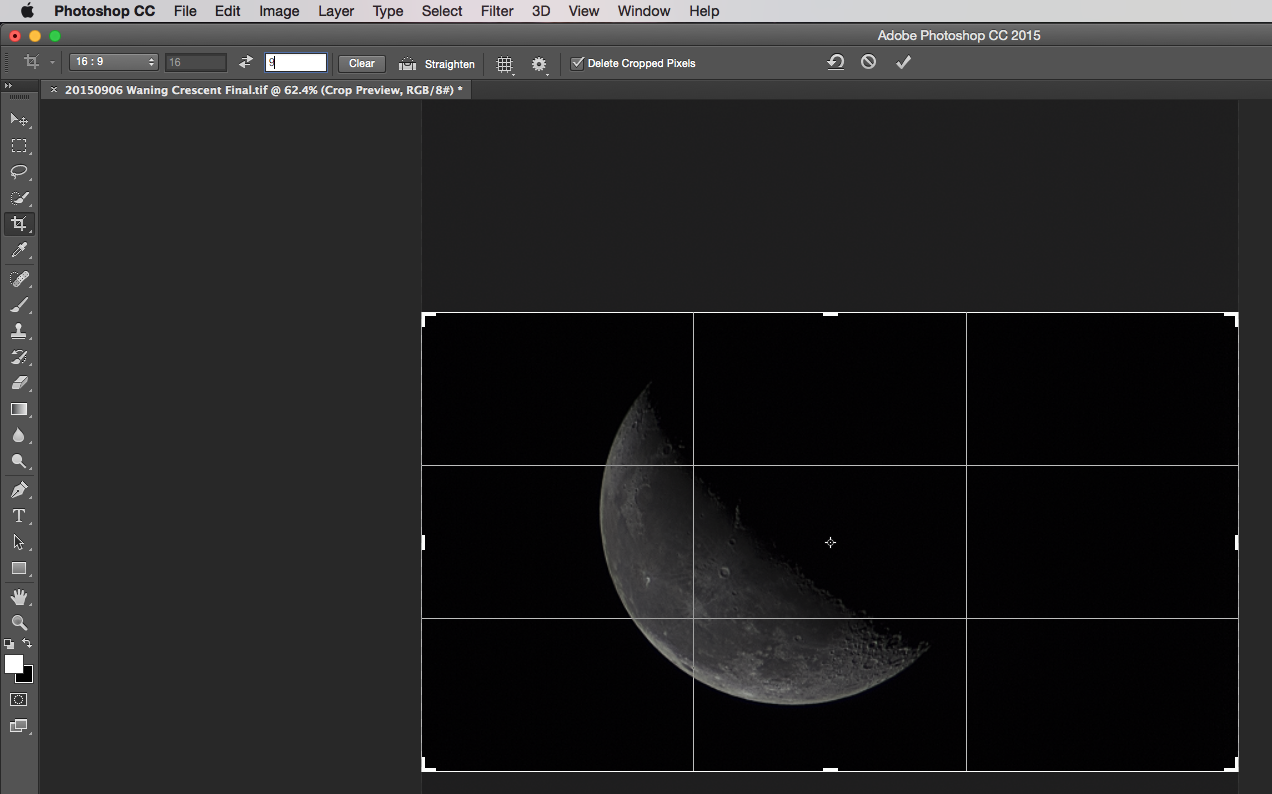Open the 16:9 aspect ratio dropdown
Viewport: 1272px width, 794px height.
tap(113, 62)
